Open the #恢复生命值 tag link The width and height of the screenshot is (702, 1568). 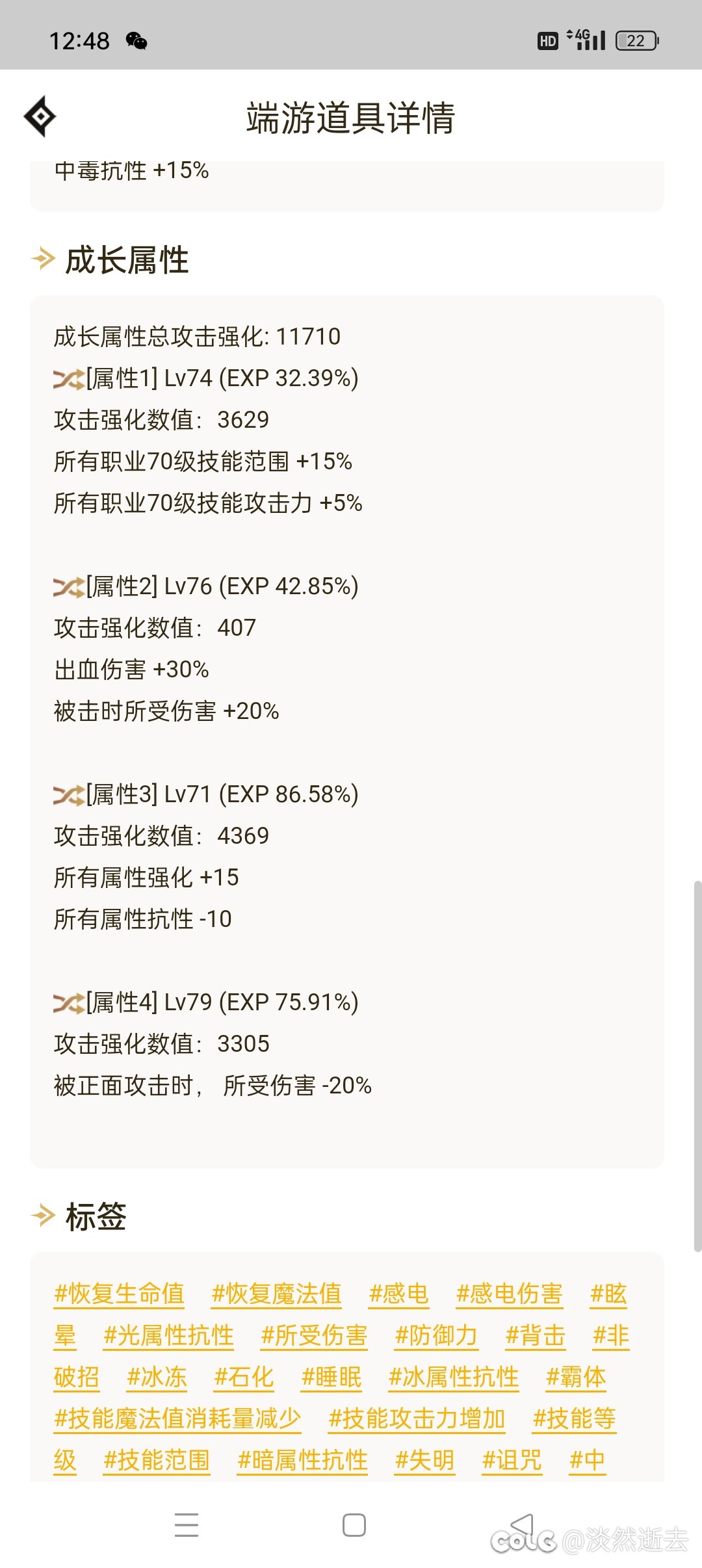coord(119,1294)
